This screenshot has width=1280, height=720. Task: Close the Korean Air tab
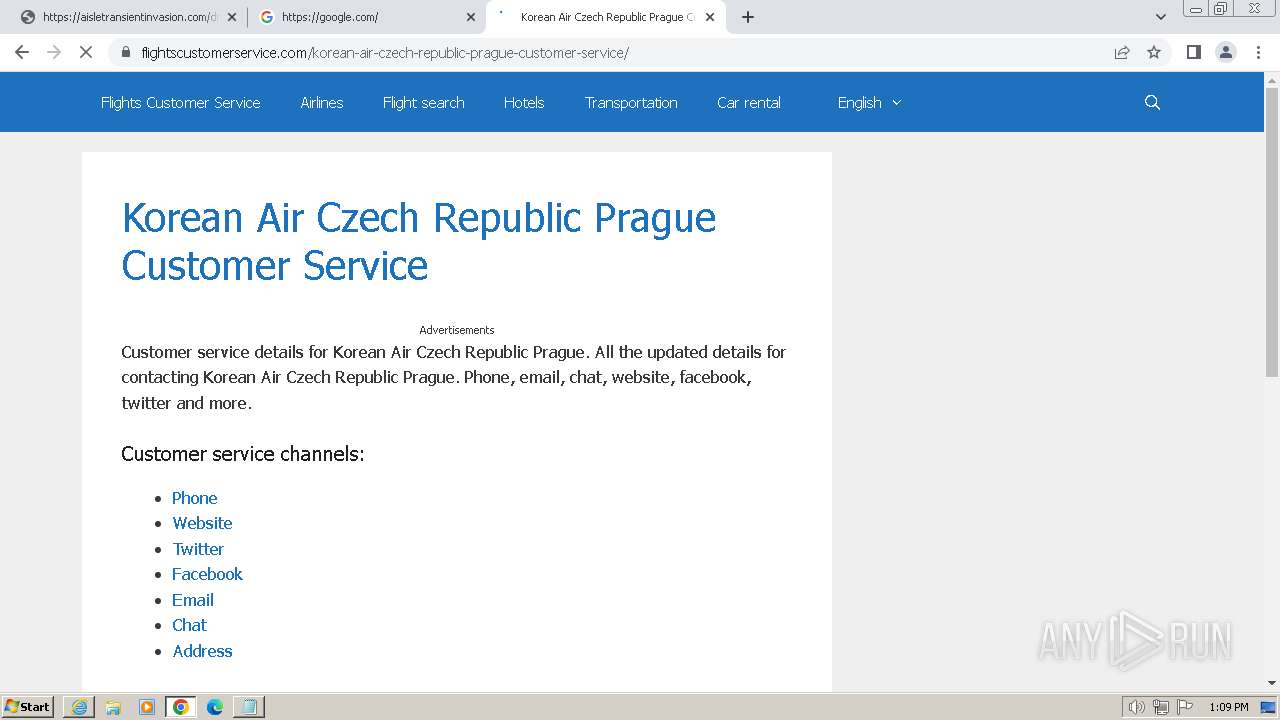point(710,17)
